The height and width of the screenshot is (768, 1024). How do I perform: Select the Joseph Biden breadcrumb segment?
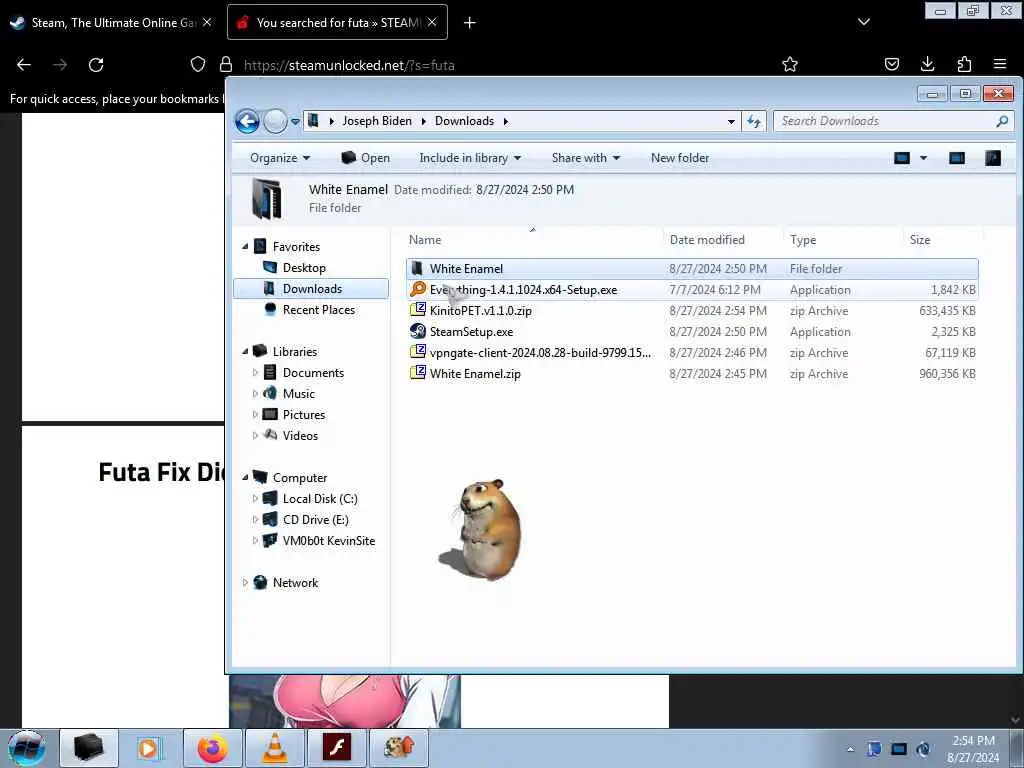pos(377,121)
